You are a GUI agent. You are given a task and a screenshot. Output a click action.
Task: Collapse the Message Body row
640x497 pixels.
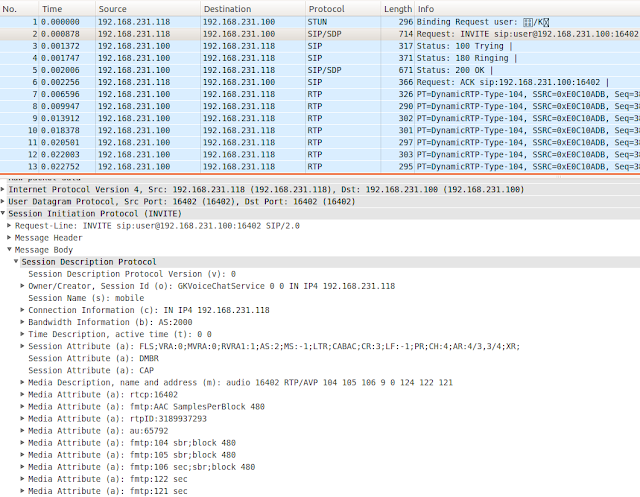9,249
